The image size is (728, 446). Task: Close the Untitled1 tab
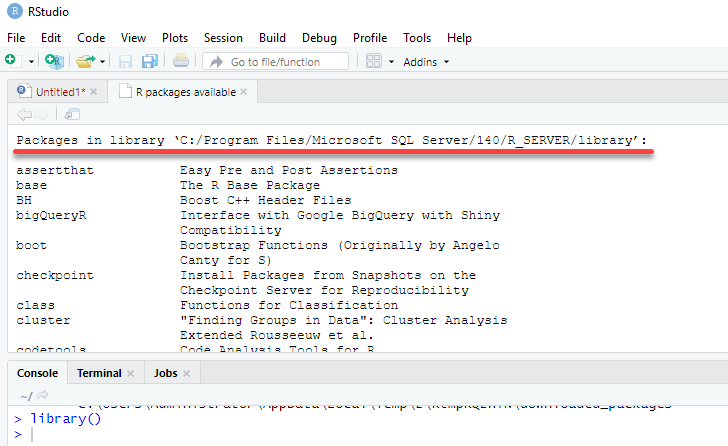click(x=94, y=91)
